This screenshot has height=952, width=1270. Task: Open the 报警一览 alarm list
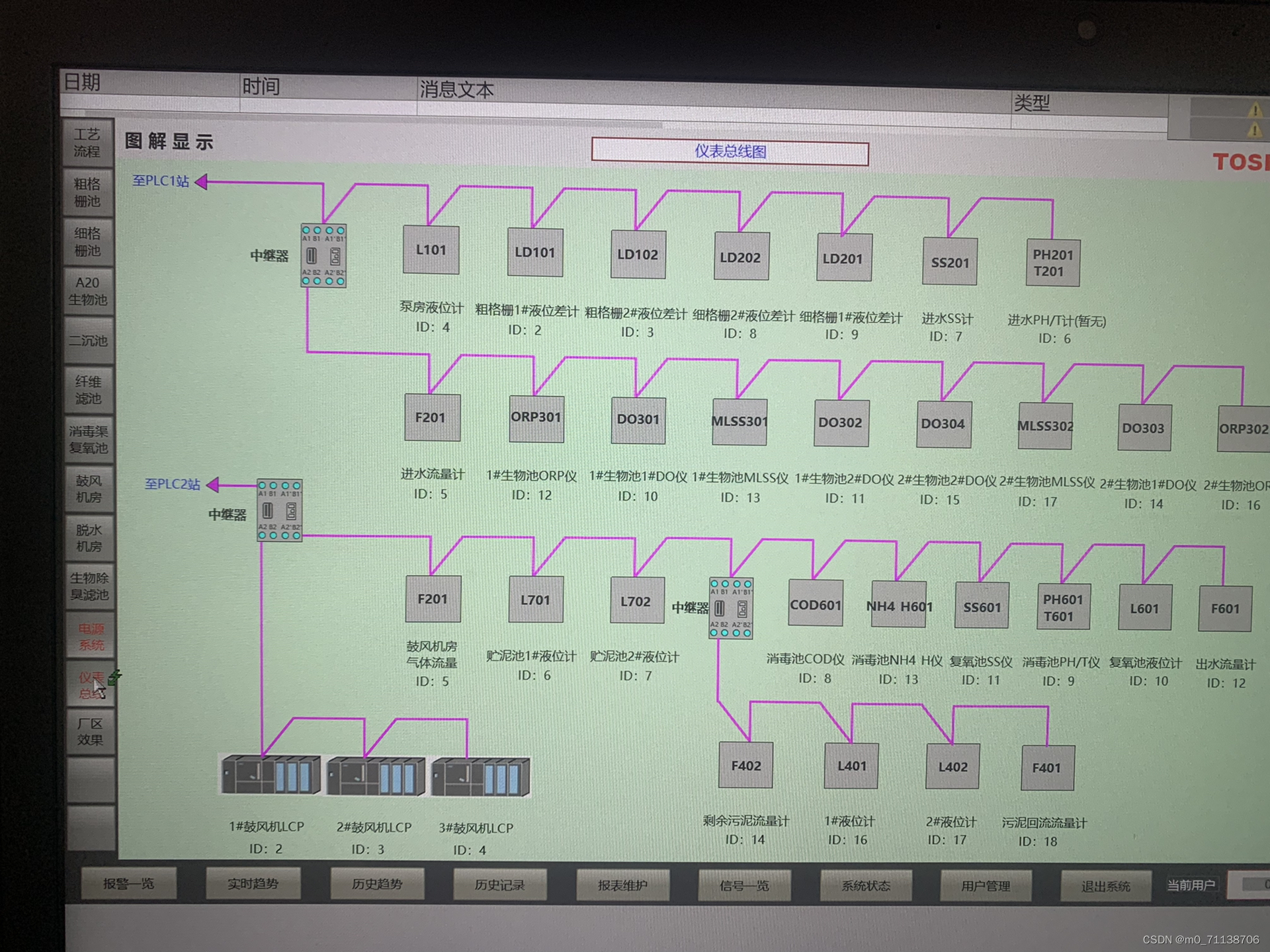128,883
